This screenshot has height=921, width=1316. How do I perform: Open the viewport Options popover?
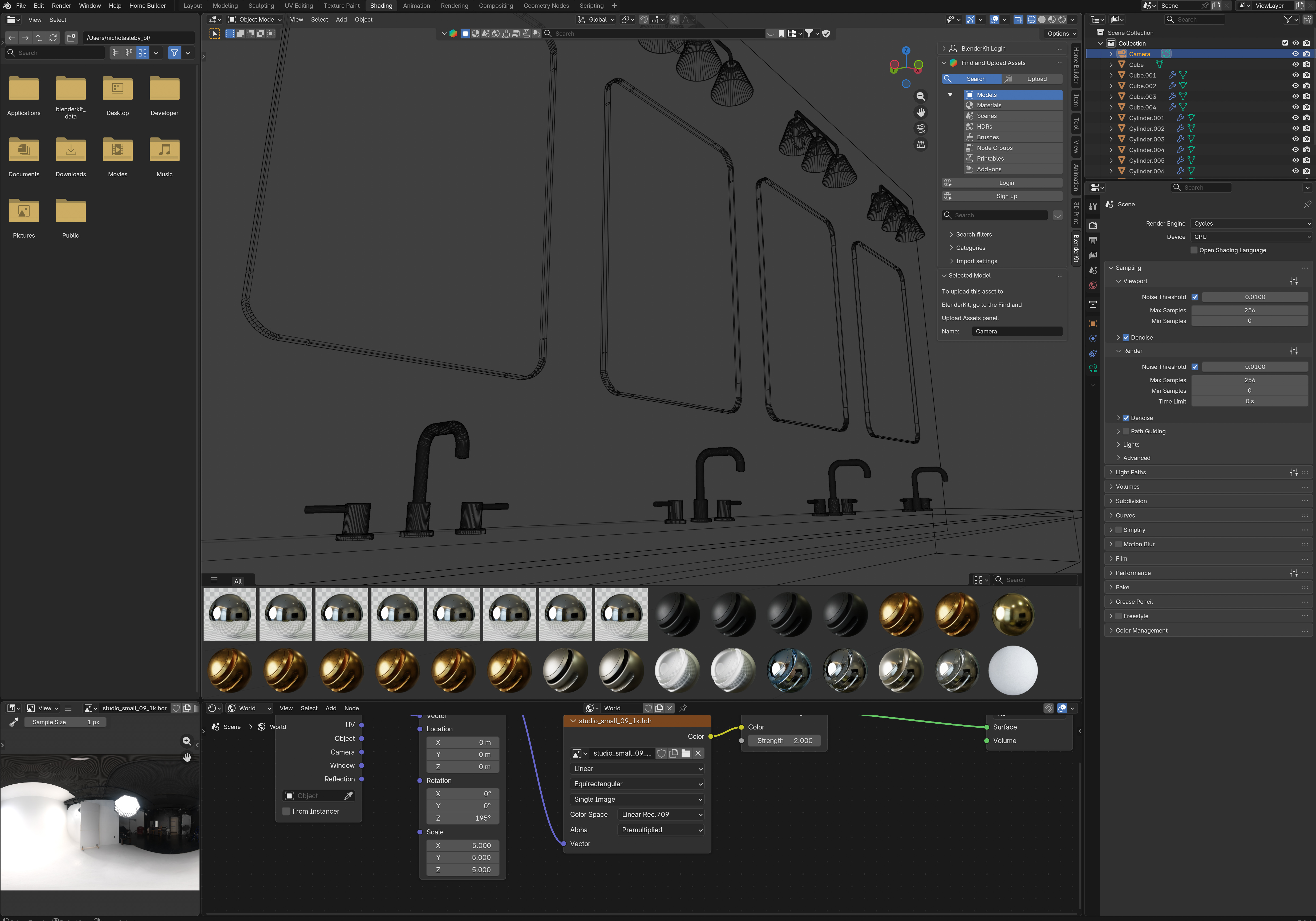click(x=1061, y=34)
